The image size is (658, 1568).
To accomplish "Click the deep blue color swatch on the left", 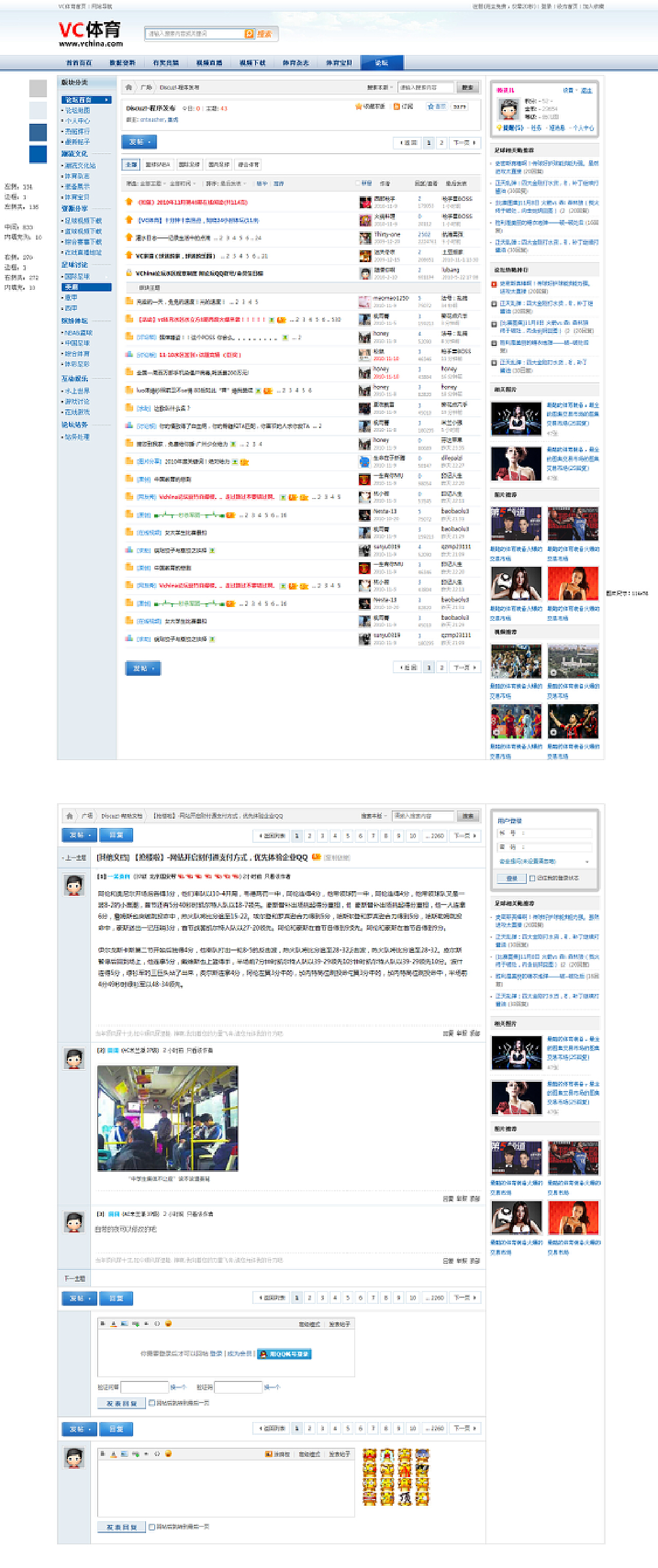I will tap(38, 155).
